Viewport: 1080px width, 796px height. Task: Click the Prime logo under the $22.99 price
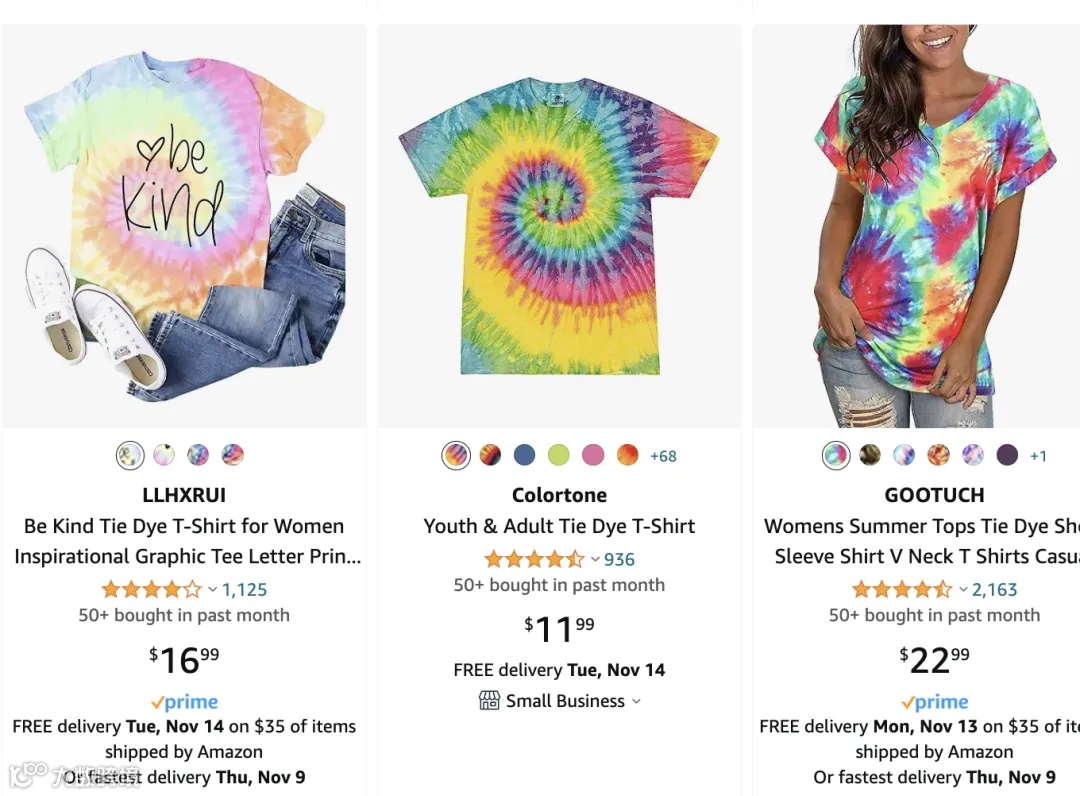(934, 702)
